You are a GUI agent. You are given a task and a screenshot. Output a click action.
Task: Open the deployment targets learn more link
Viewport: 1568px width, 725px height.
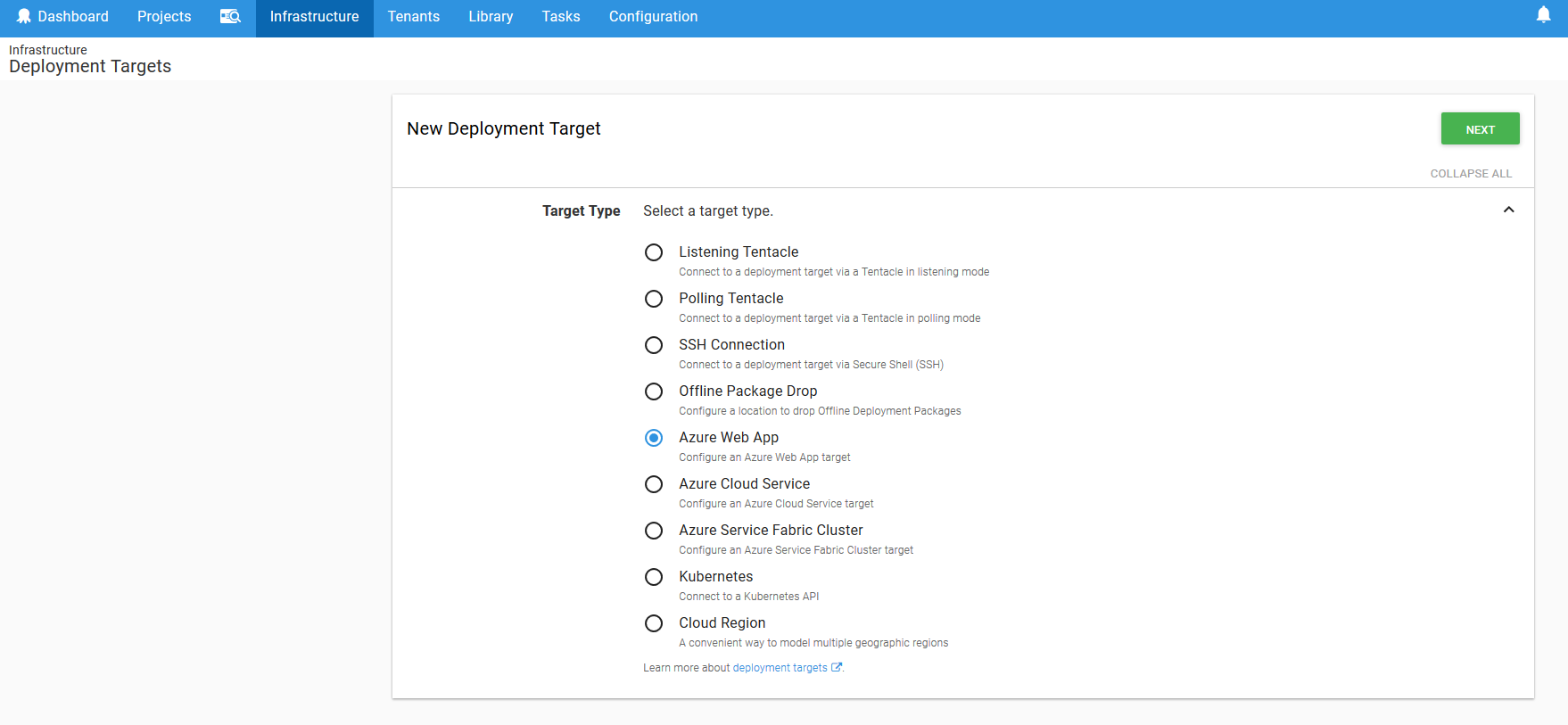pos(780,668)
